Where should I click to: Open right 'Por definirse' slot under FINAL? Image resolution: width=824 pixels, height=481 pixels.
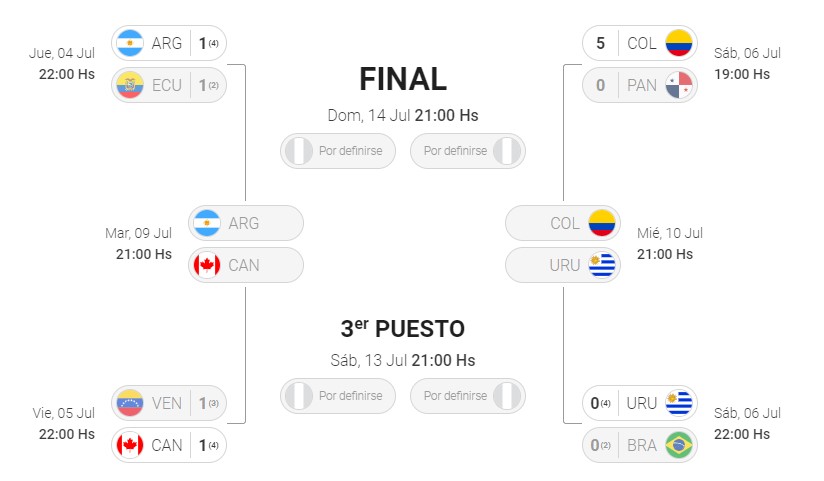[x=468, y=151]
